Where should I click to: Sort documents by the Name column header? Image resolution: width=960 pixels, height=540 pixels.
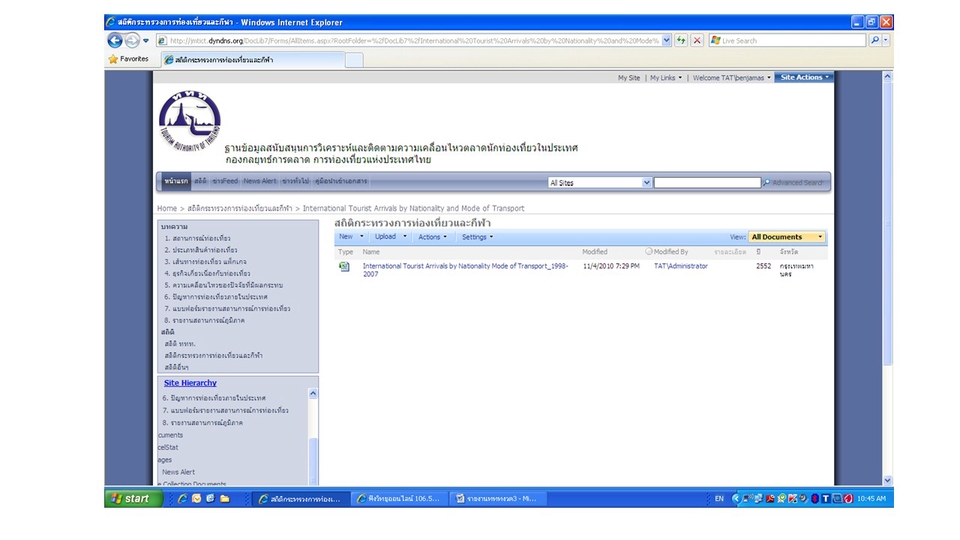[x=371, y=252]
